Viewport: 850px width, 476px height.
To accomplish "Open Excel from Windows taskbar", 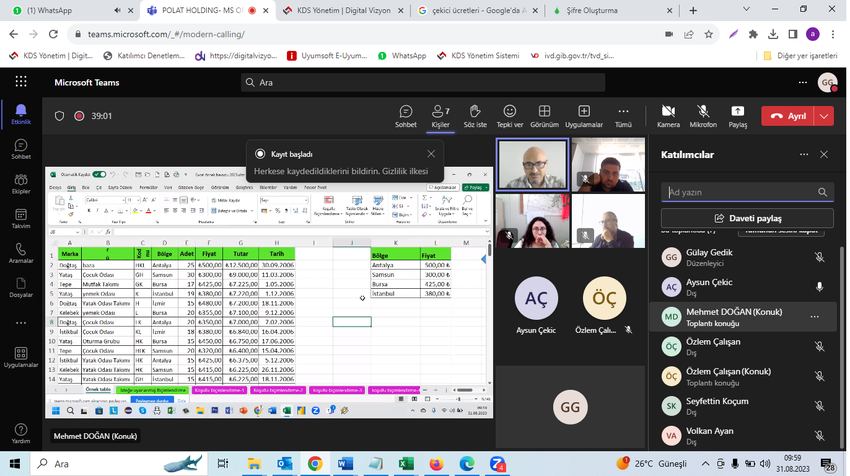I will tap(405, 464).
